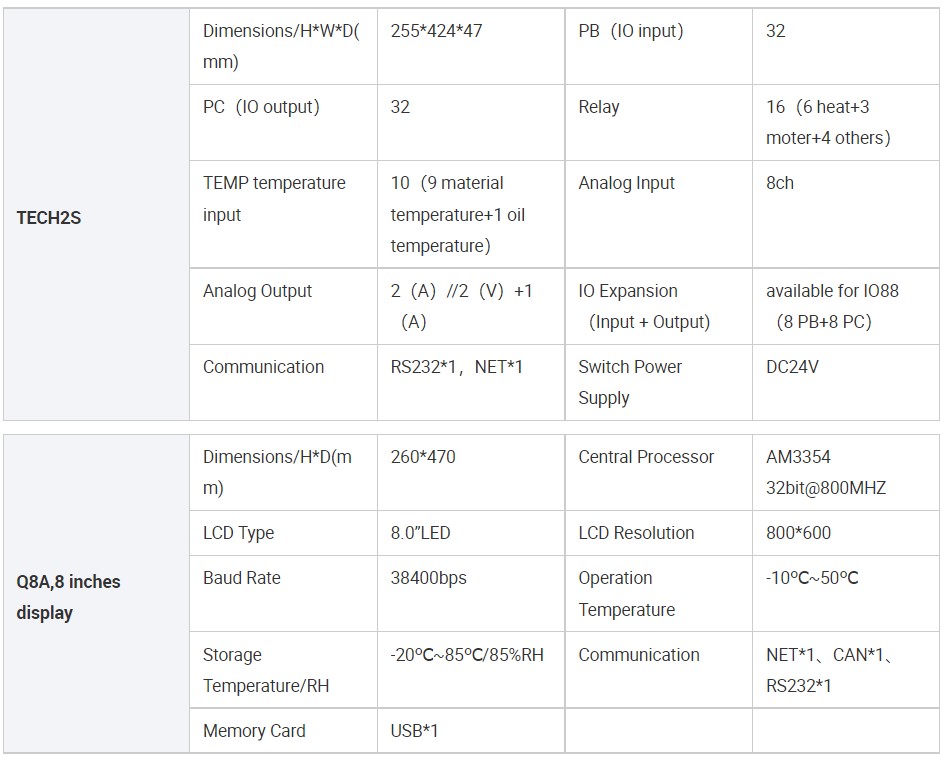Select the PC (IO output) label

point(261,107)
